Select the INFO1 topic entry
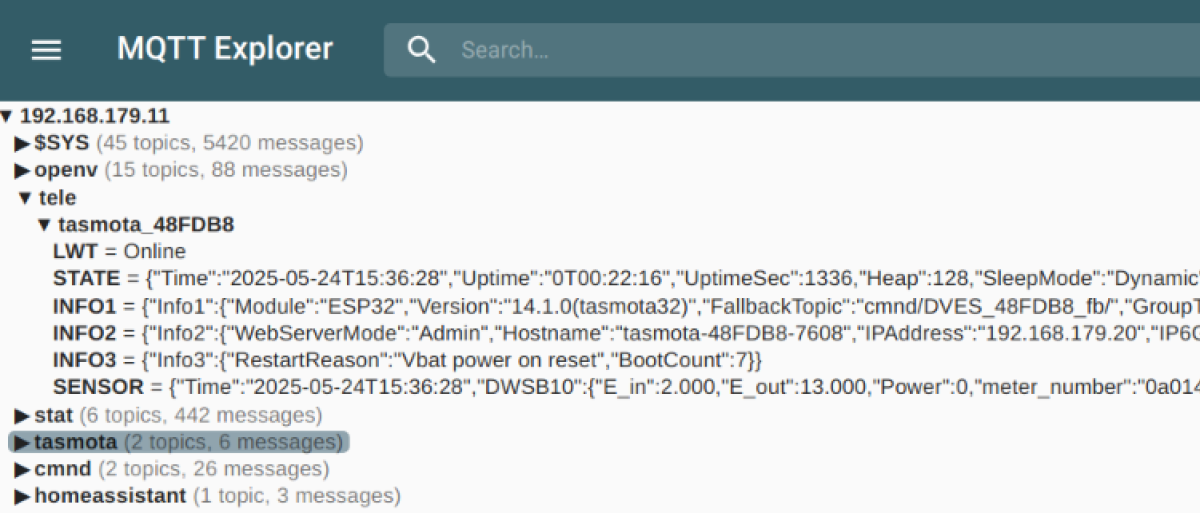The height and width of the screenshot is (513, 1200). pos(86,306)
